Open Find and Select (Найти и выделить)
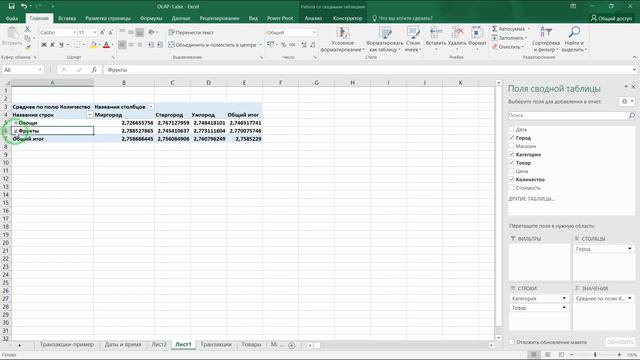The height and width of the screenshot is (360, 640). [x=574, y=40]
